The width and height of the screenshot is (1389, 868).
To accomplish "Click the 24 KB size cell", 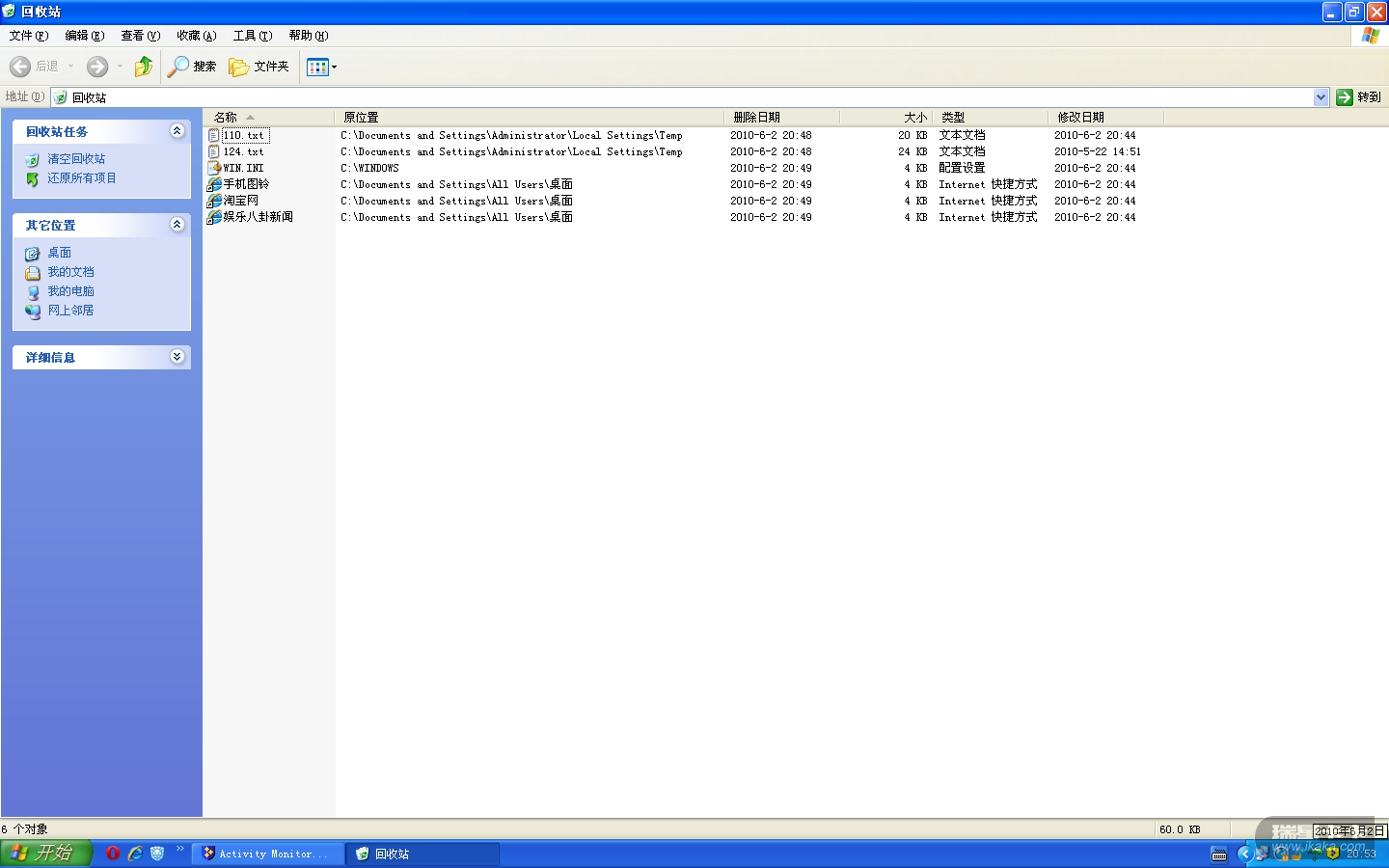I will pyautogui.click(x=912, y=152).
